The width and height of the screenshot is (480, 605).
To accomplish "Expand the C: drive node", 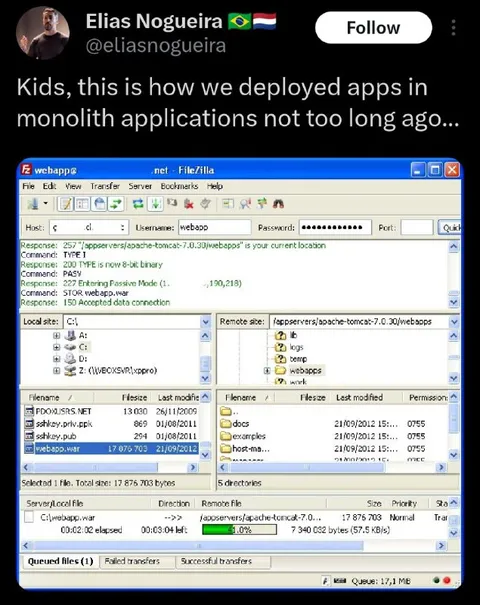I will tap(57, 347).
